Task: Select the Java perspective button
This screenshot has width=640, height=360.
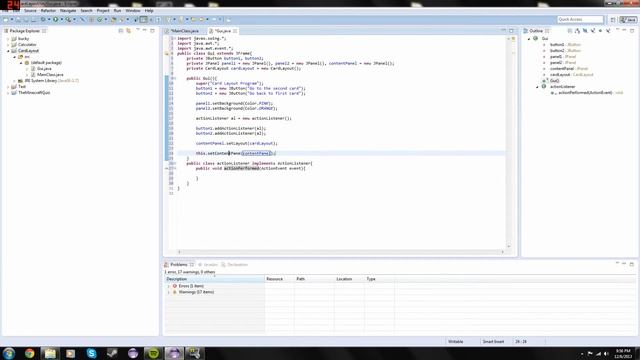Action: pos(628,20)
